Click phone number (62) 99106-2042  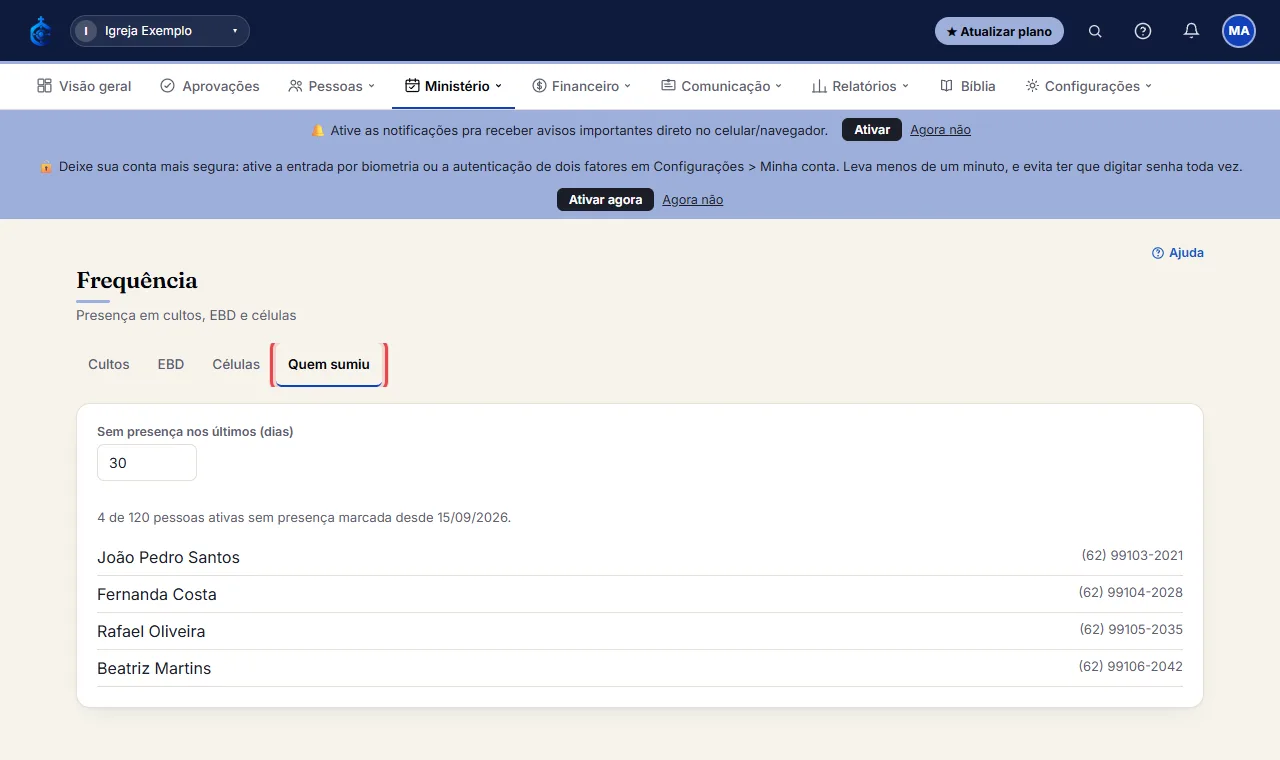tap(1131, 666)
